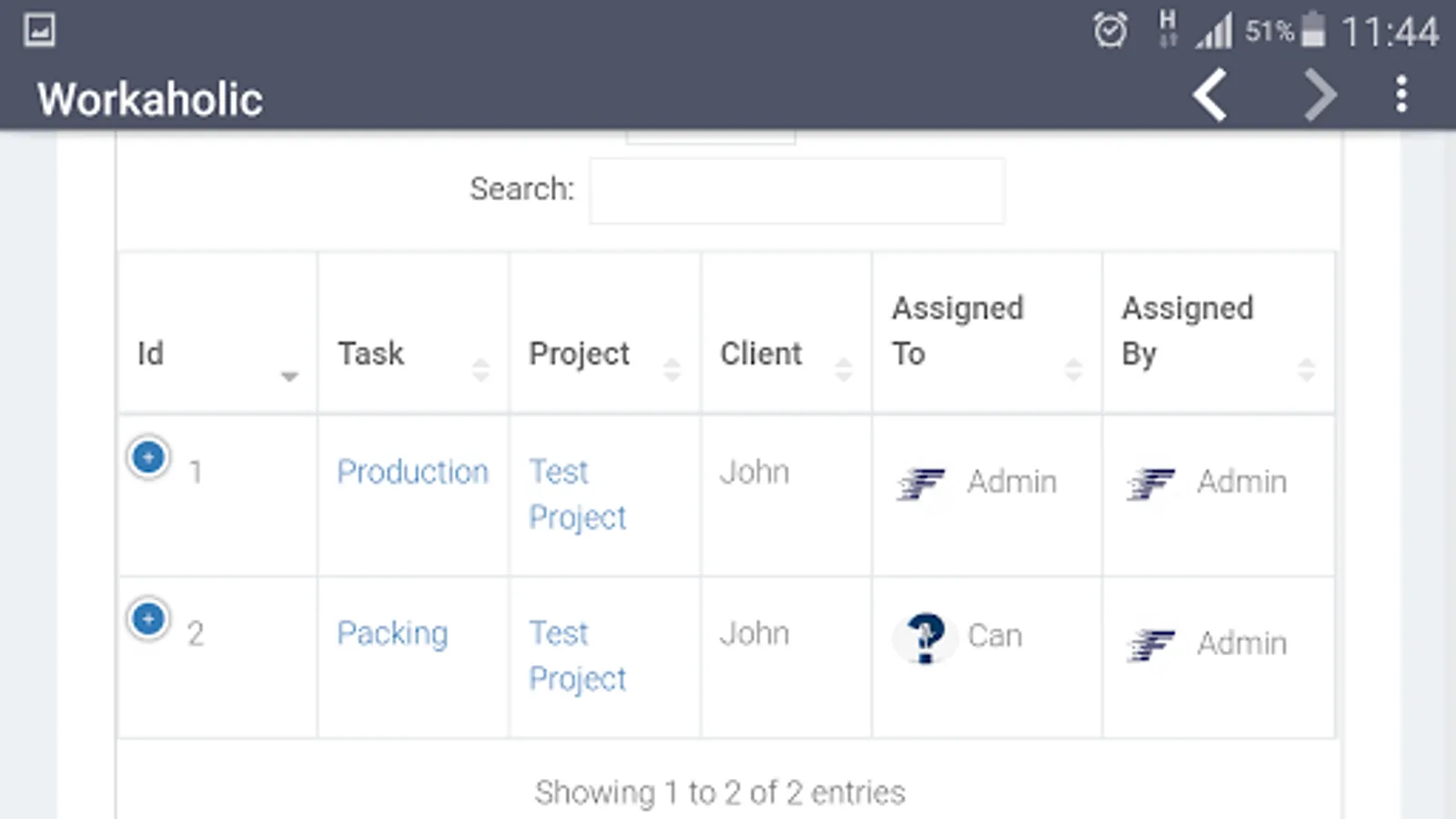Click Assigned By avatar in Production row
The height and width of the screenshot is (819, 1456).
1151,482
